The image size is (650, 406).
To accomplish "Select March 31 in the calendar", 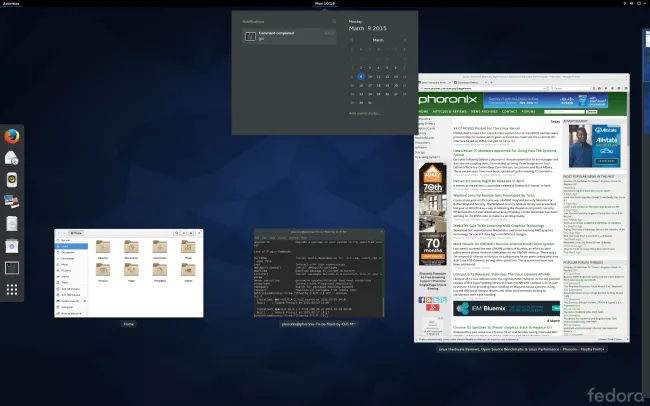I will pyautogui.click(x=370, y=103).
